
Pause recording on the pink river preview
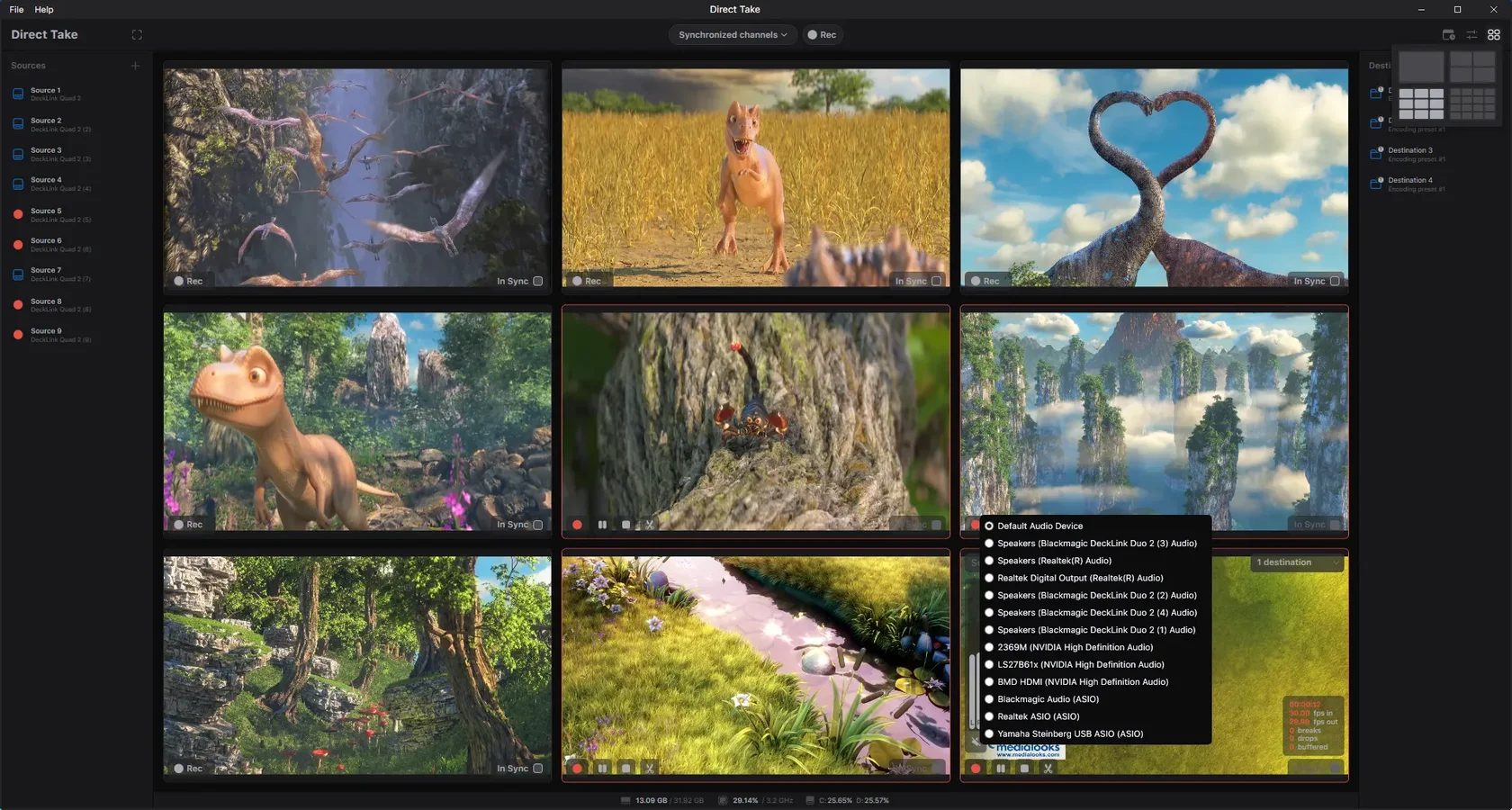click(602, 769)
